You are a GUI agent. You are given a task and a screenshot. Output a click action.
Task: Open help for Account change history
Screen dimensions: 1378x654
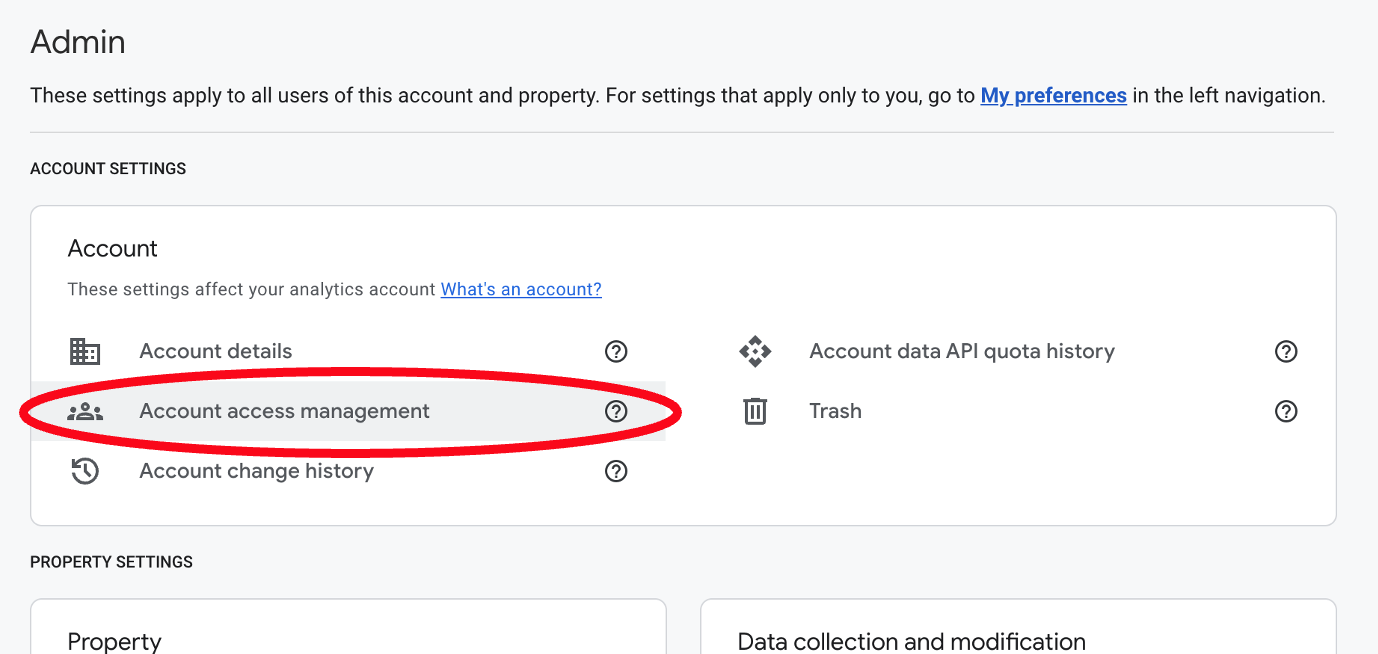(x=616, y=471)
